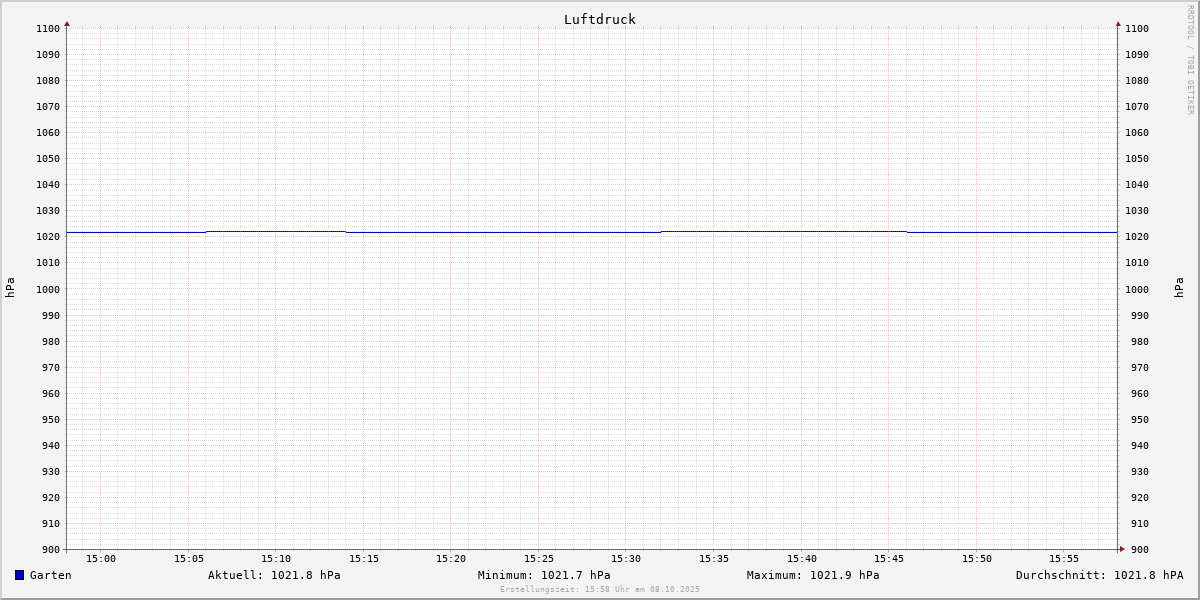Click the blue Garten legend color square
1200x600 pixels.
19,575
